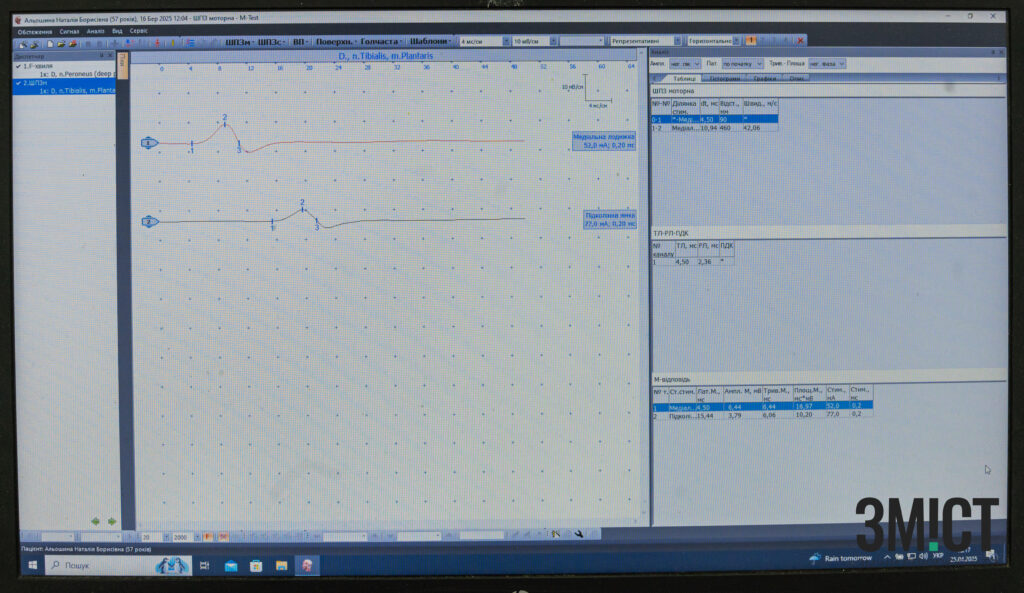Toggle the ШПЗм test checkmark in tree
This screenshot has height=593, width=1024.
(19, 83)
